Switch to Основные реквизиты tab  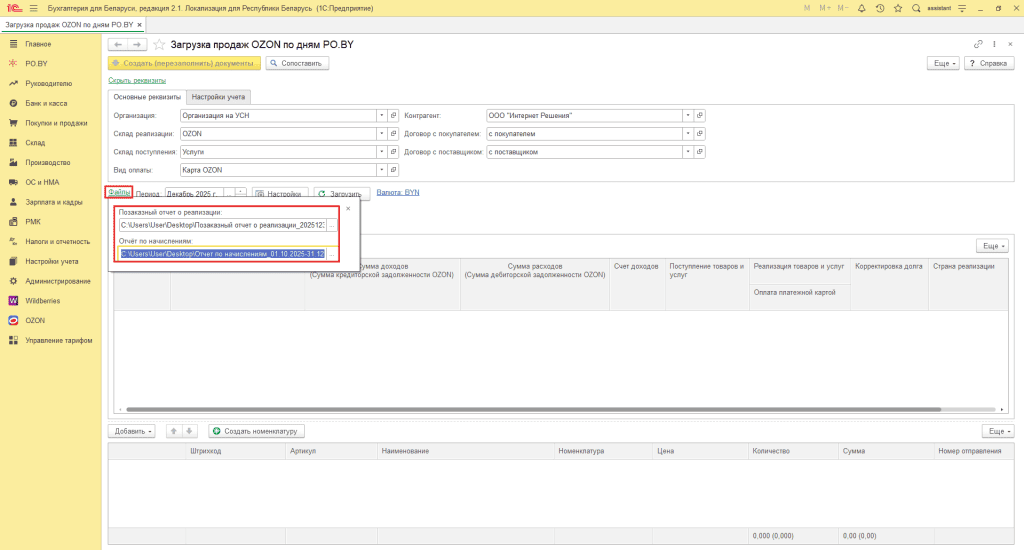pos(147,97)
